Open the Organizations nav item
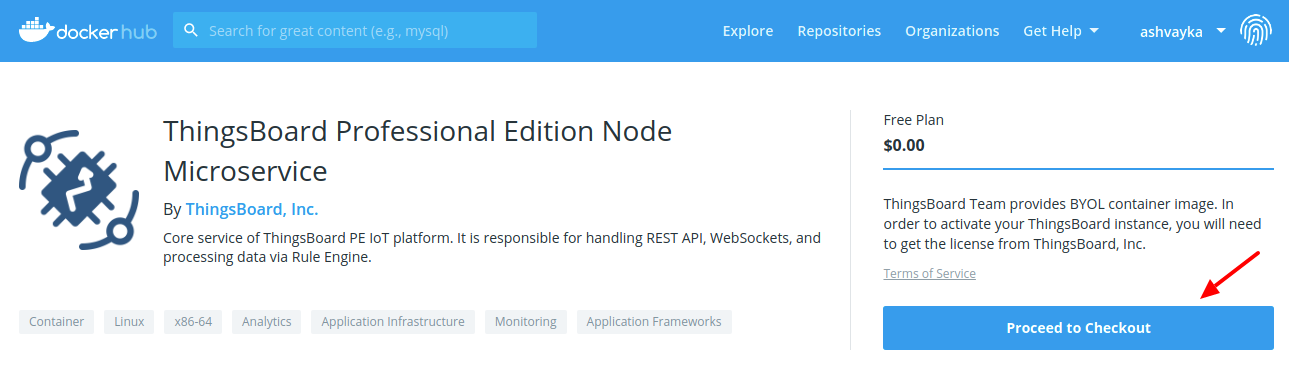The image size is (1289, 392). 952,31
